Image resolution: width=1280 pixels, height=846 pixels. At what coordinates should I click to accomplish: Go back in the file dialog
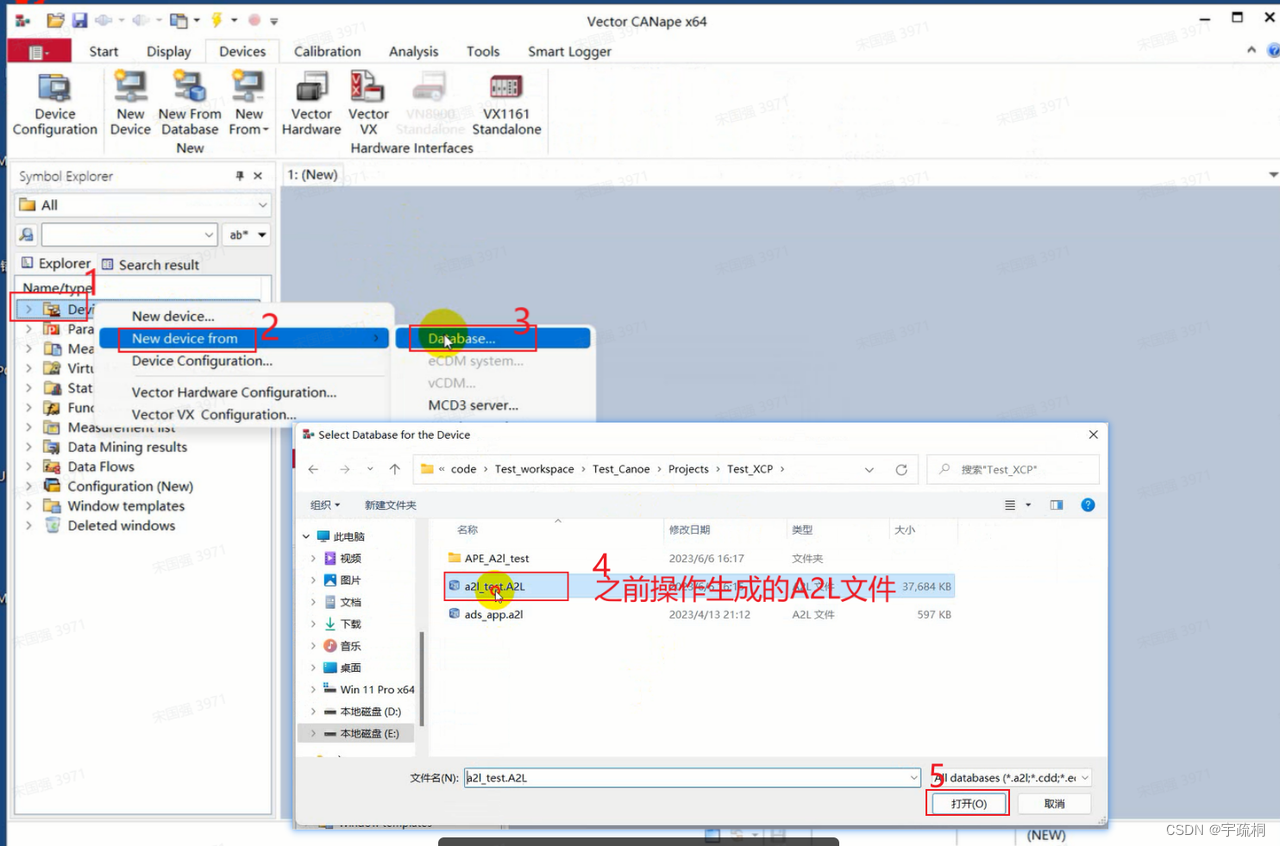point(313,469)
